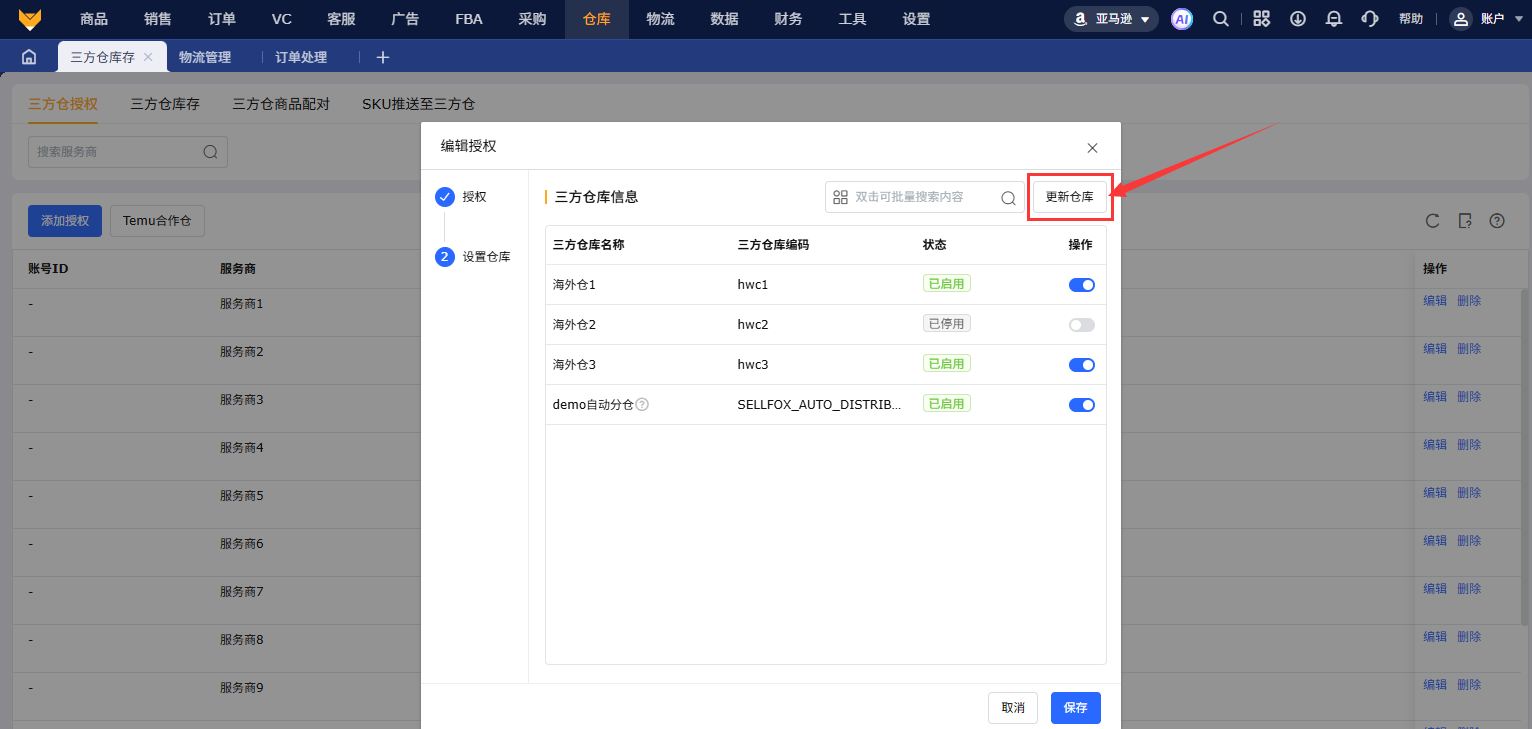Open notifications bell icon
1532x729 pixels.
click(x=1333, y=19)
